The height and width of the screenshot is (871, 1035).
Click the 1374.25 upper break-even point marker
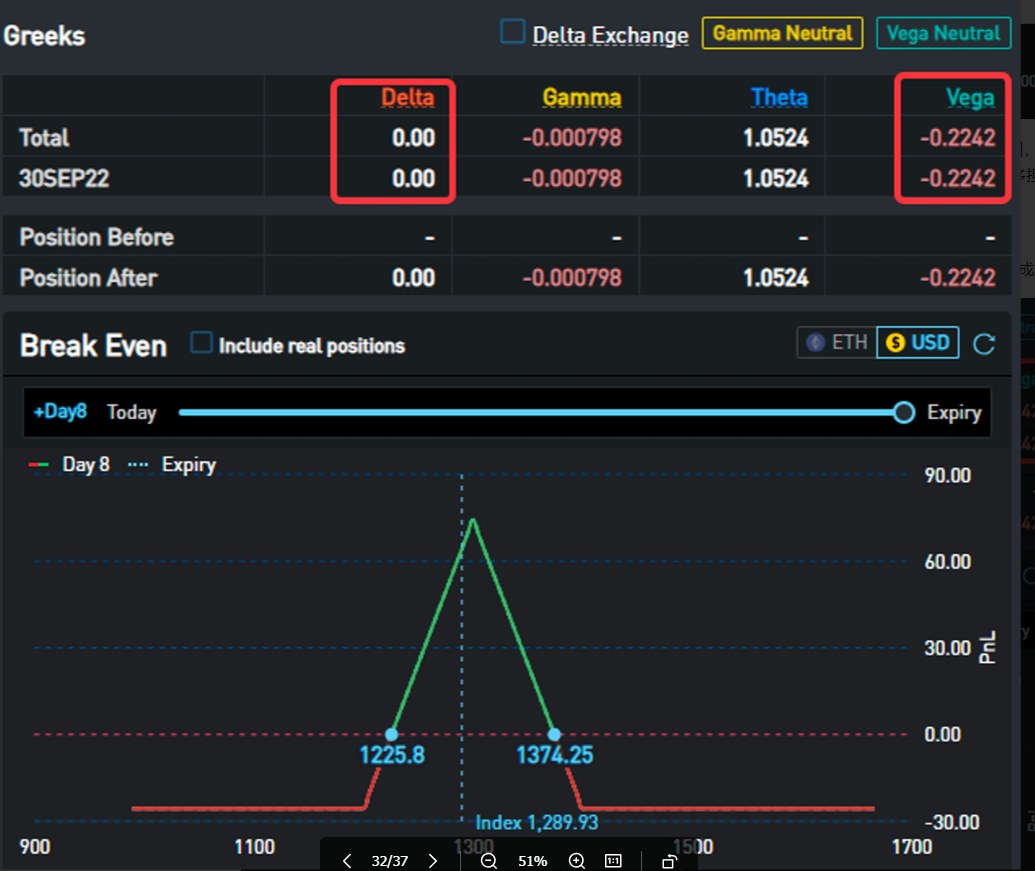(x=554, y=734)
